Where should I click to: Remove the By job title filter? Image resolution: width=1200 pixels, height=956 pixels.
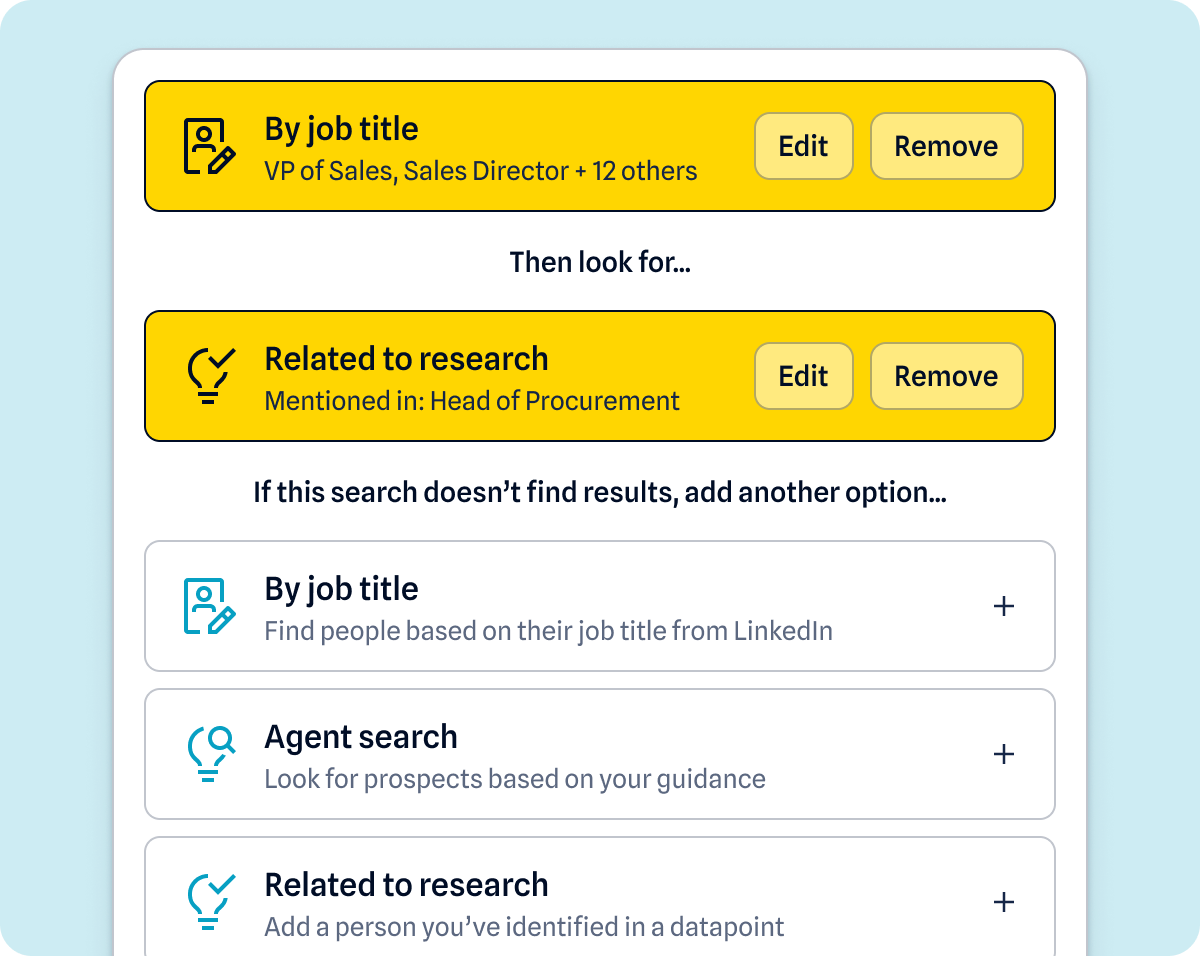[946, 146]
